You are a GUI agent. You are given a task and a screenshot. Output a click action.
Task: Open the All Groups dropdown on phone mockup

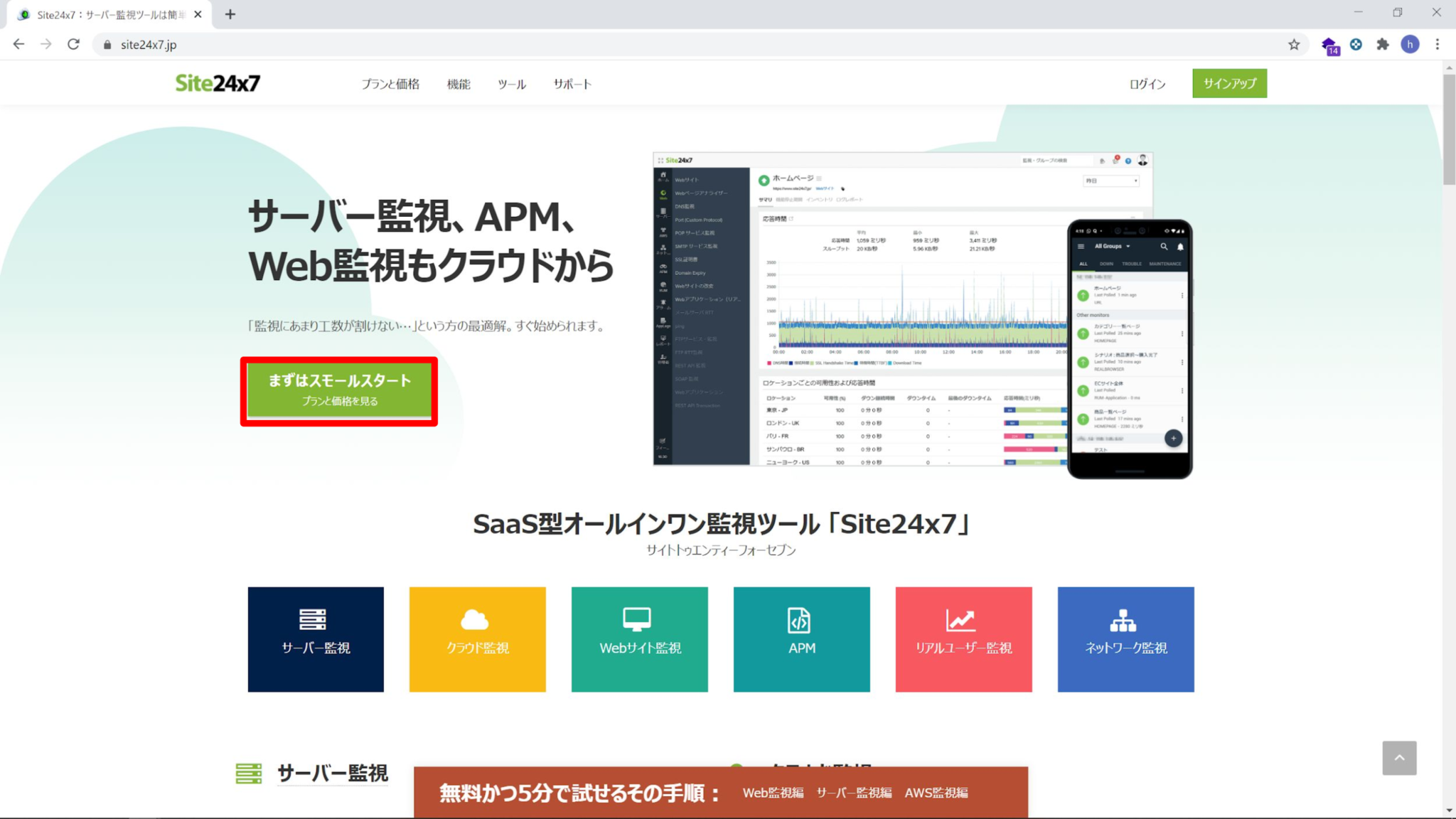1112,246
